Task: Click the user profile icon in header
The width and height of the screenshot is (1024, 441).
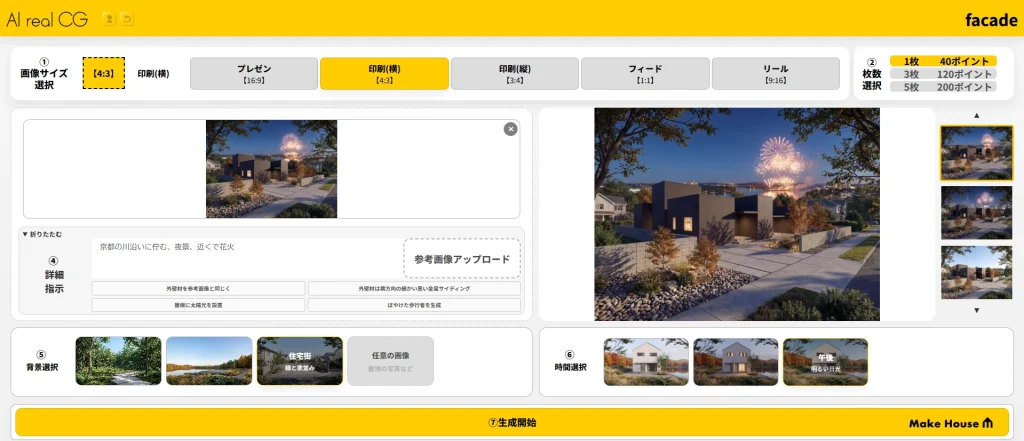Action: click(x=108, y=19)
